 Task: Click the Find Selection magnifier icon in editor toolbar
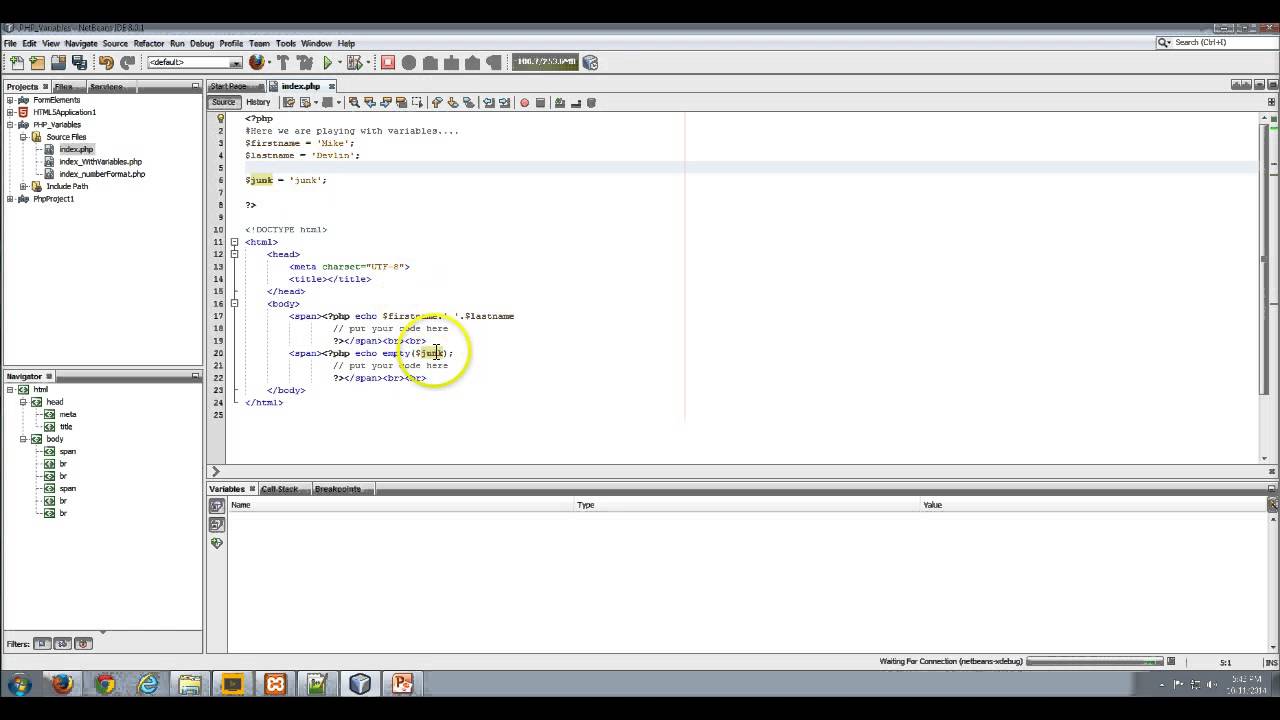[x=353, y=102]
